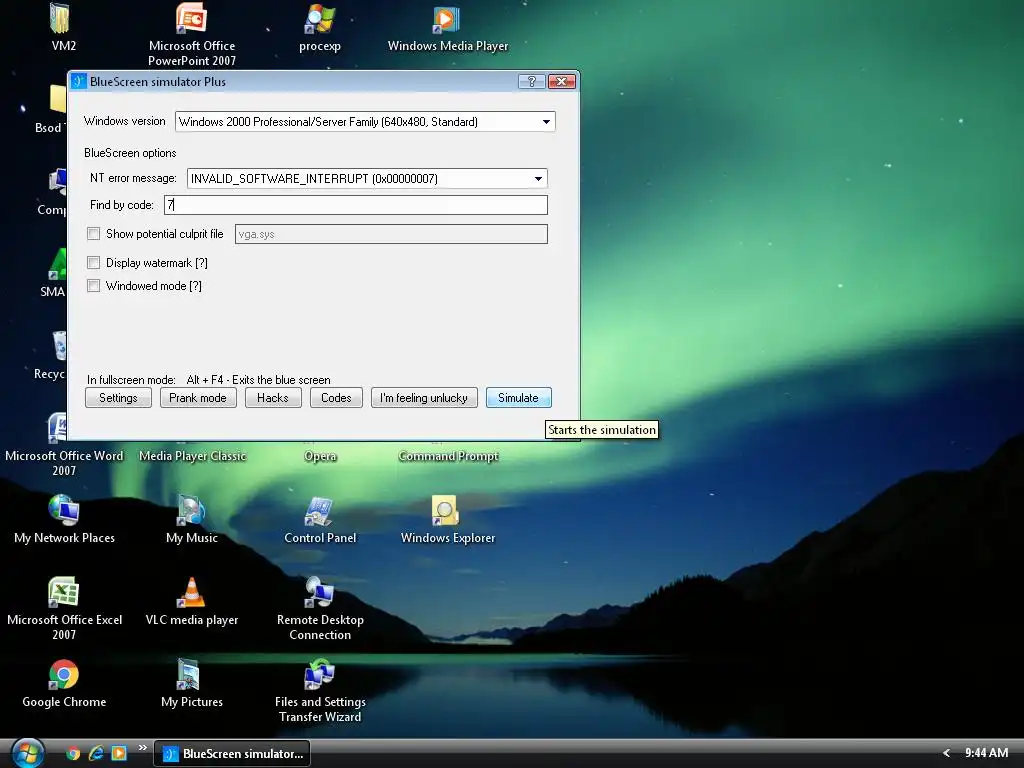Click the 9:44 AM taskbar clock

(986, 753)
